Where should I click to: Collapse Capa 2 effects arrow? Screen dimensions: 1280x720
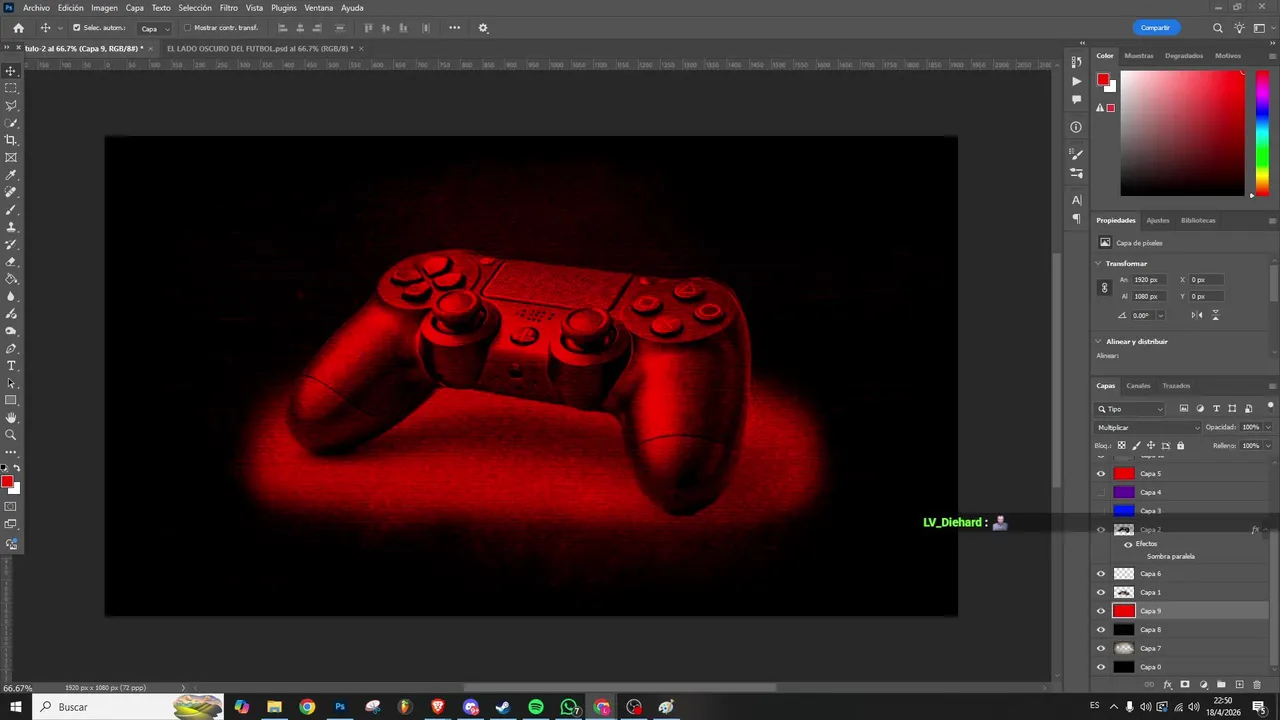coord(1266,530)
